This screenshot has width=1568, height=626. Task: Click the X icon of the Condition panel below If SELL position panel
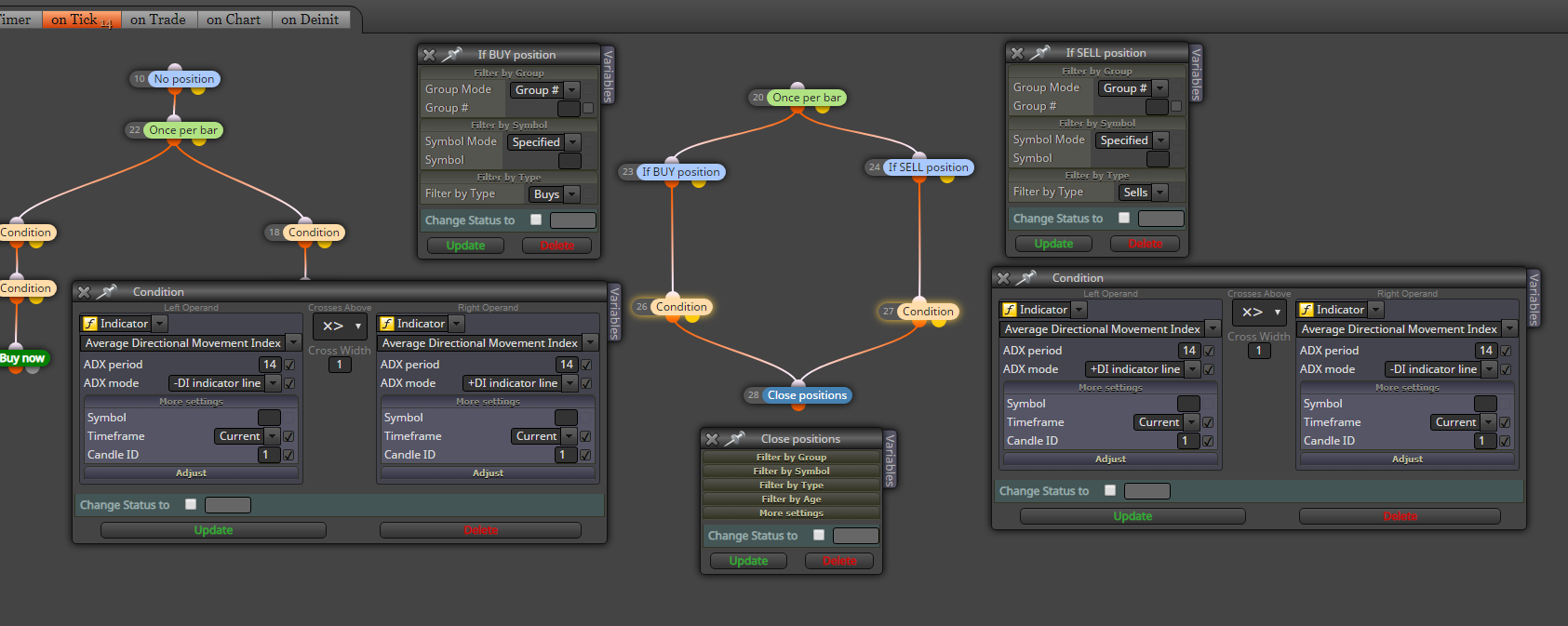tap(1003, 278)
